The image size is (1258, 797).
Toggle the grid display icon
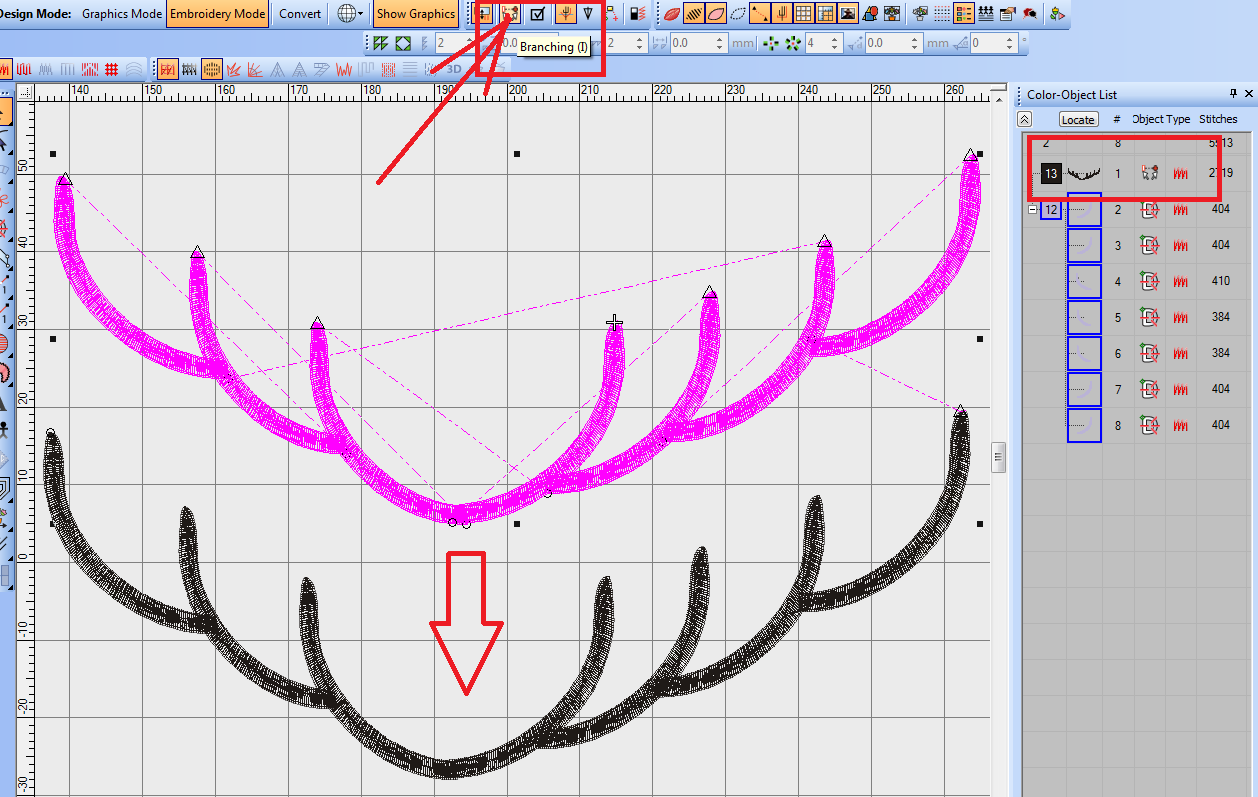coord(804,14)
